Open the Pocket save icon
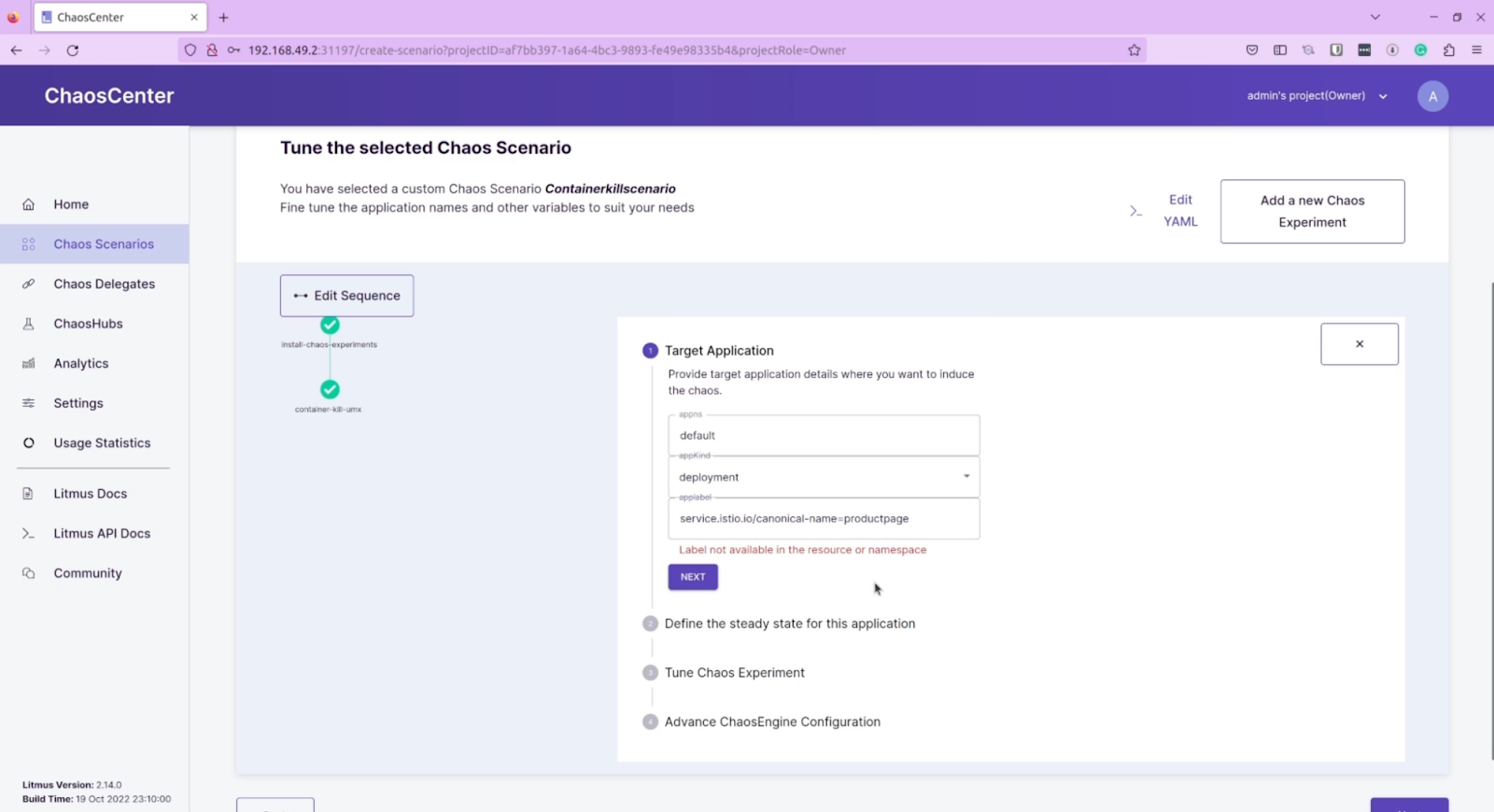Viewport: 1494px width, 812px height. tap(1252, 50)
